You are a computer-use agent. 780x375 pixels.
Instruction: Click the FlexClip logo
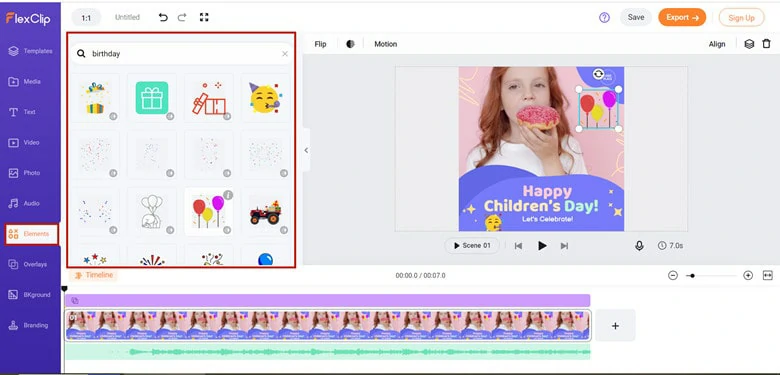pos(28,18)
